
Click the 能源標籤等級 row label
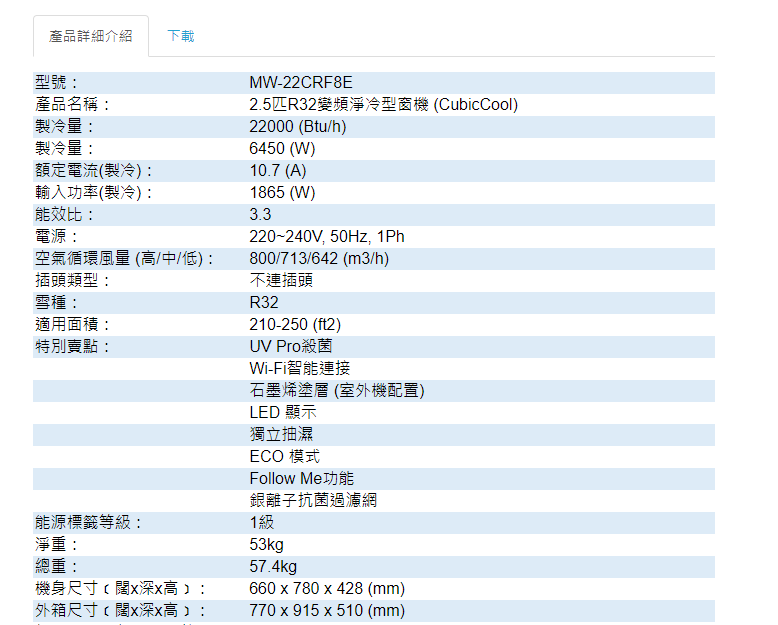[88, 522]
